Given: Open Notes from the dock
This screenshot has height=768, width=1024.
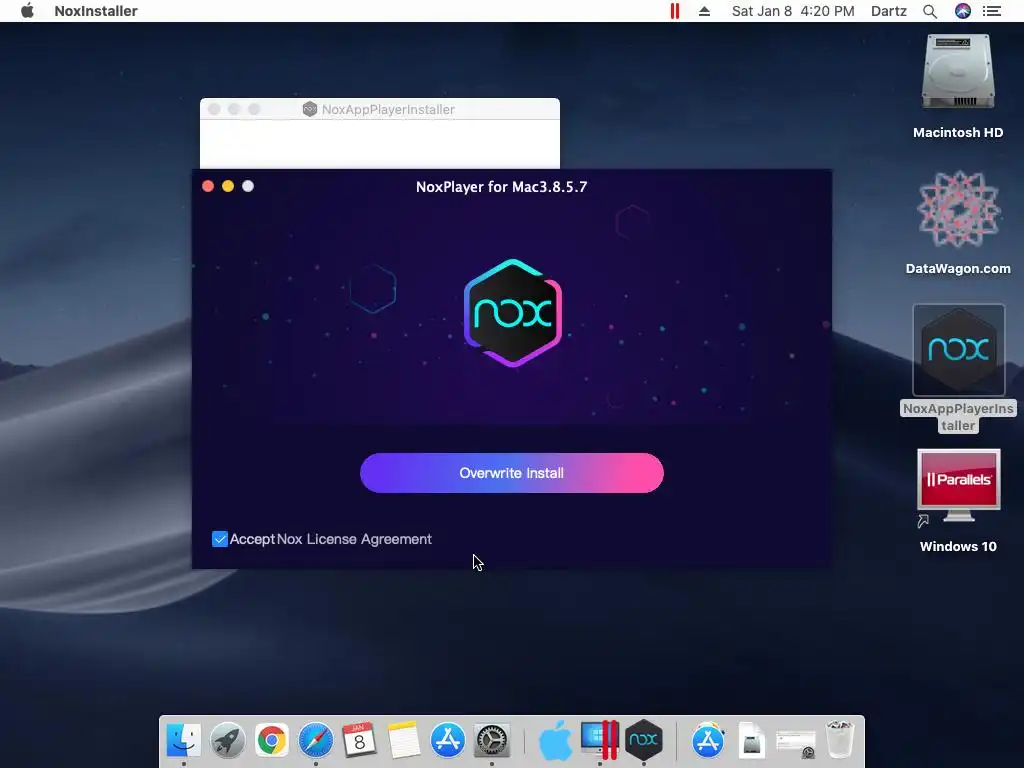Looking at the screenshot, I should 404,740.
